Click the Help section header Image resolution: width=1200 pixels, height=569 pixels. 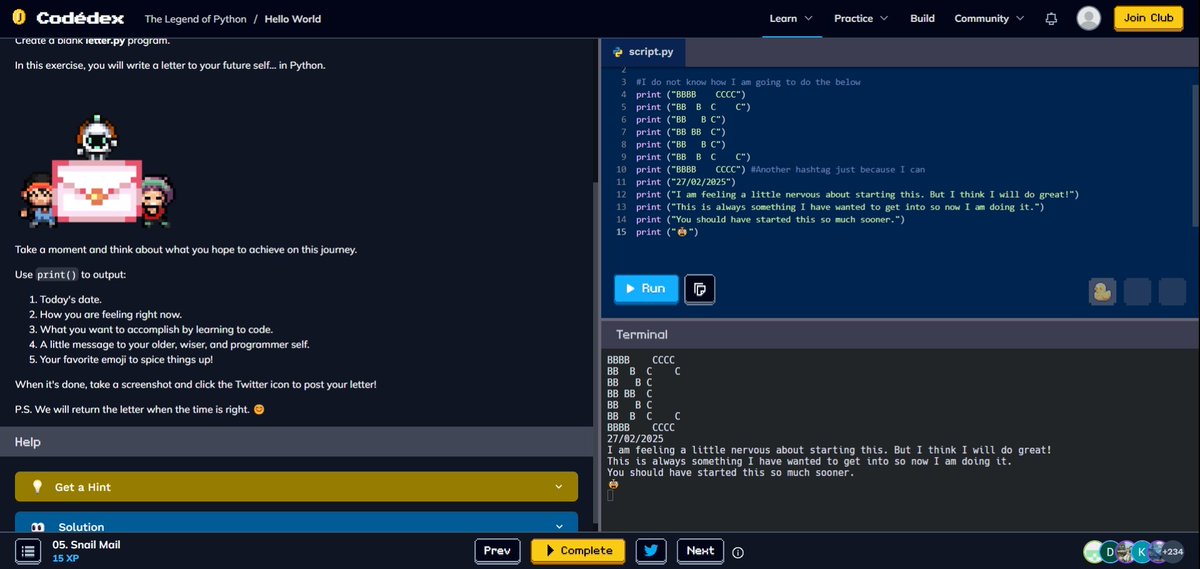click(297, 441)
